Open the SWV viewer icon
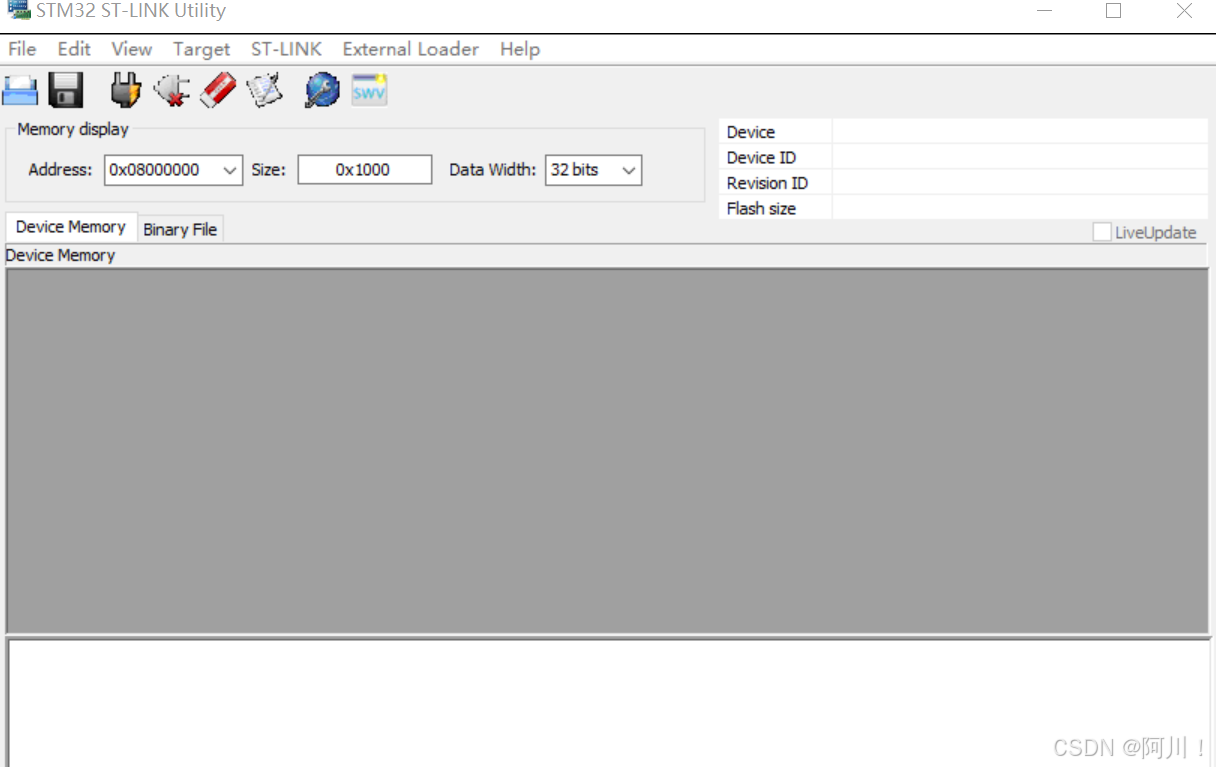 click(x=369, y=90)
